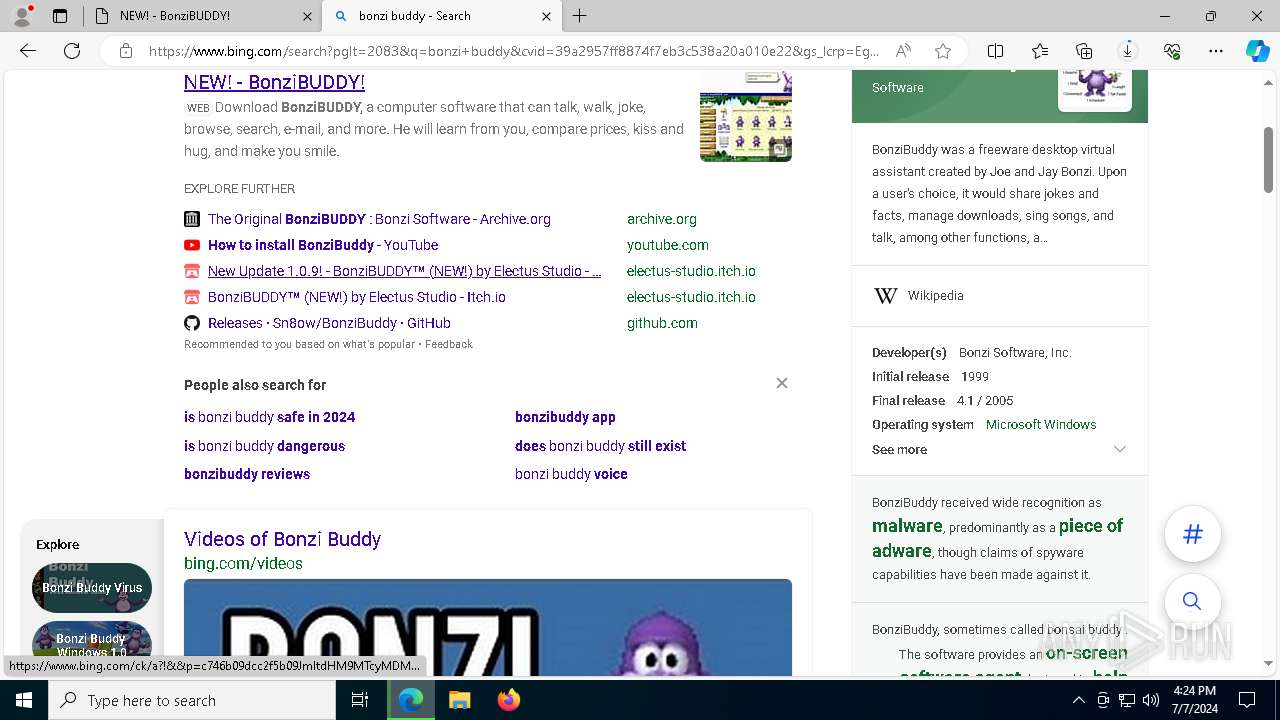Close the bonzi buddy - Search tab
The height and width of the screenshot is (720, 1280).
click(x=546, y=16)
